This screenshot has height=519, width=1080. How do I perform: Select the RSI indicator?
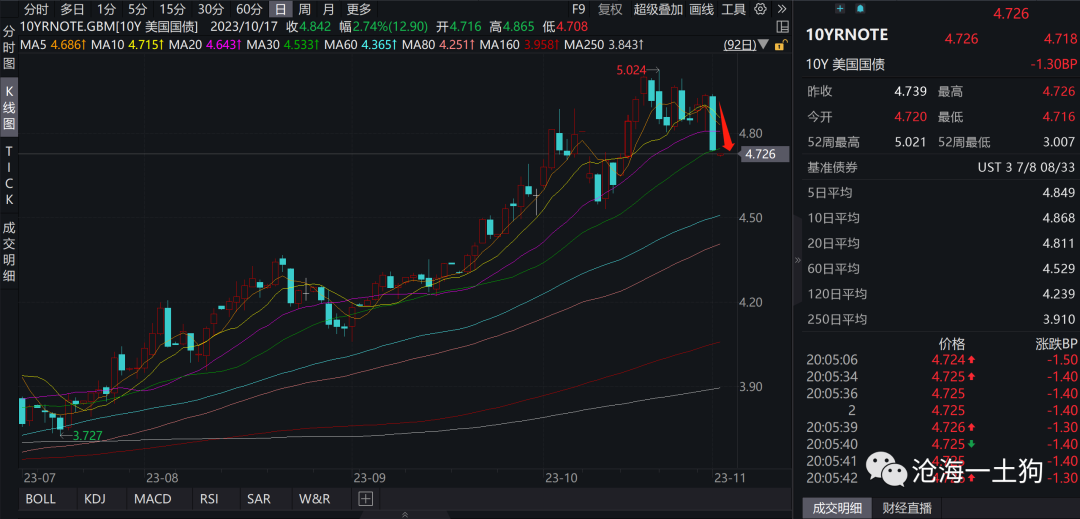(209, 498)
